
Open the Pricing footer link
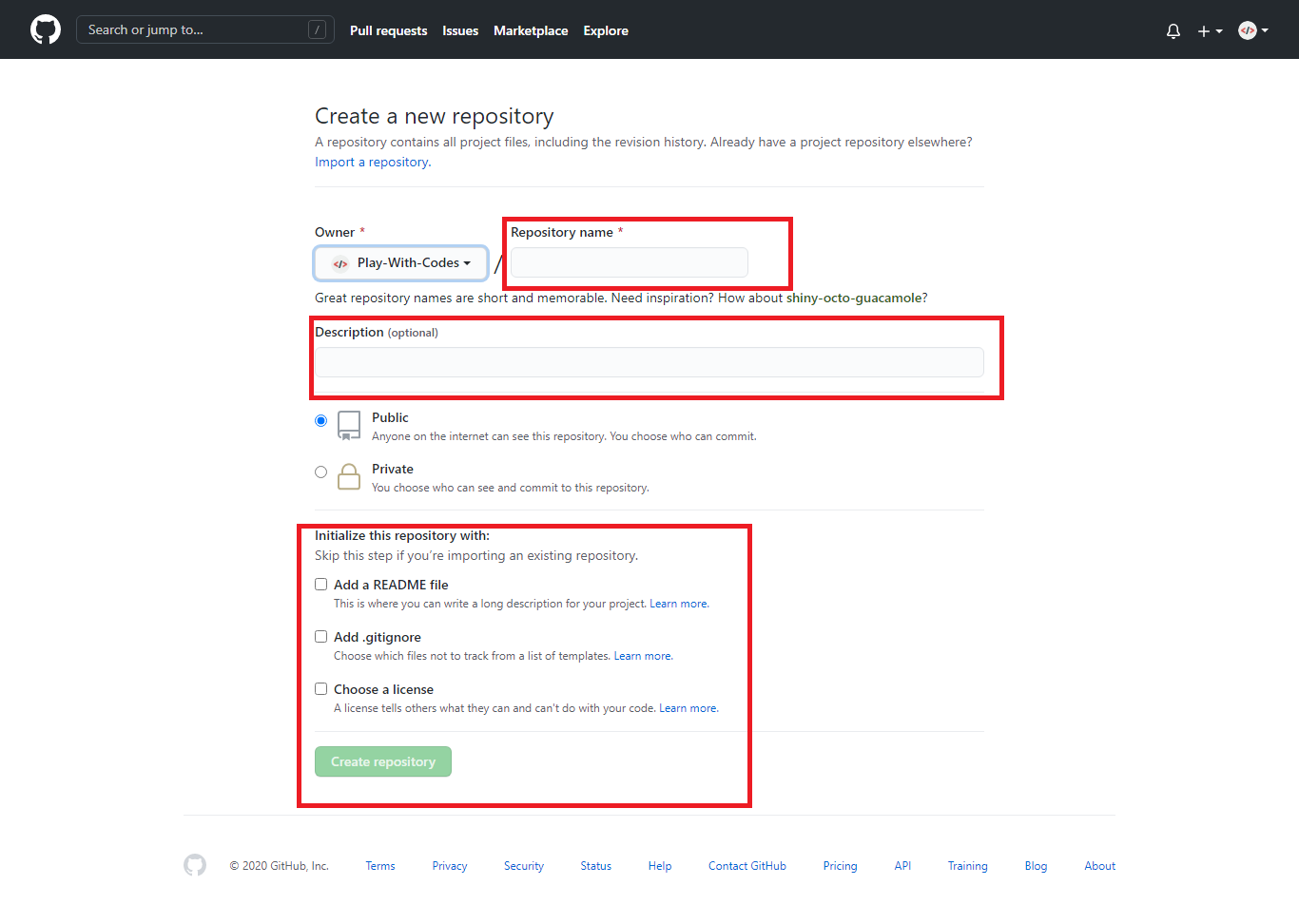pyautogui.click(x=841, y=866)
